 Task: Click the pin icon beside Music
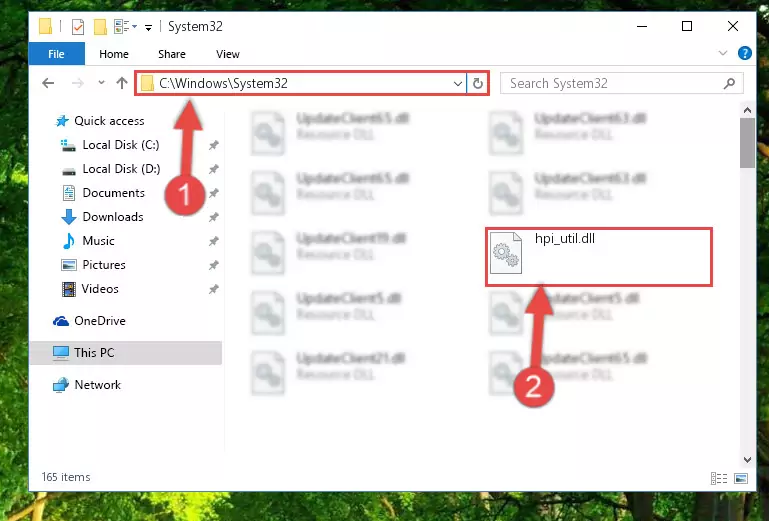coord(213,241)
